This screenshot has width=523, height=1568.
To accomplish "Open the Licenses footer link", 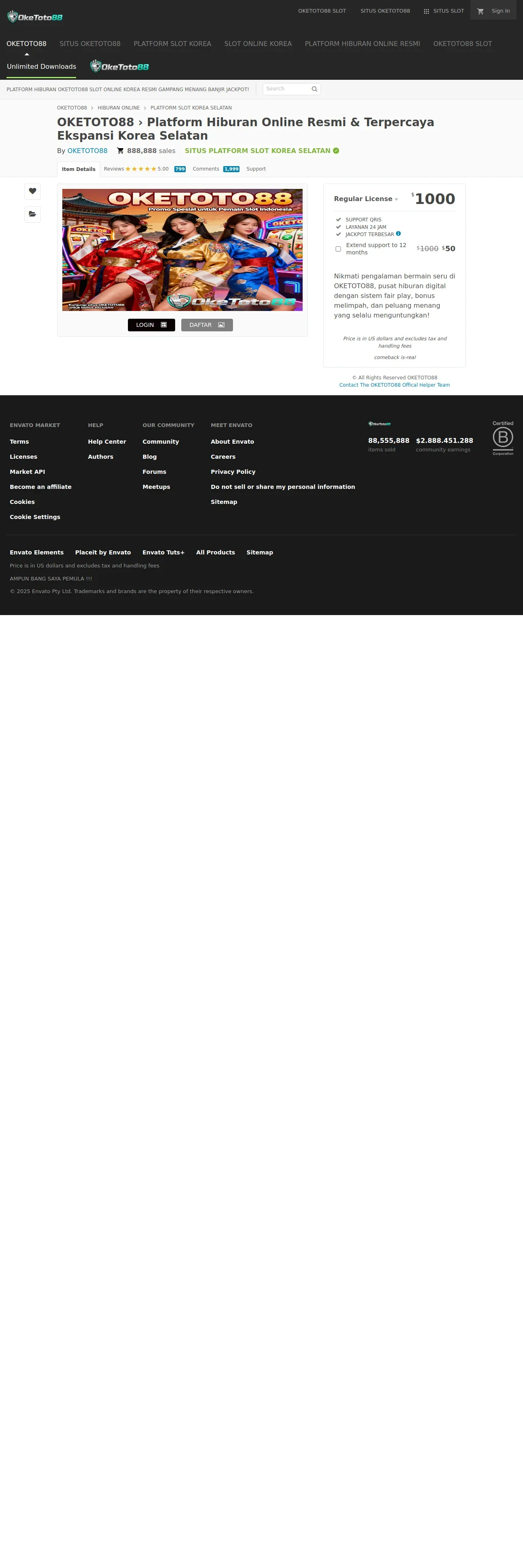I will (x=24, y=457).
